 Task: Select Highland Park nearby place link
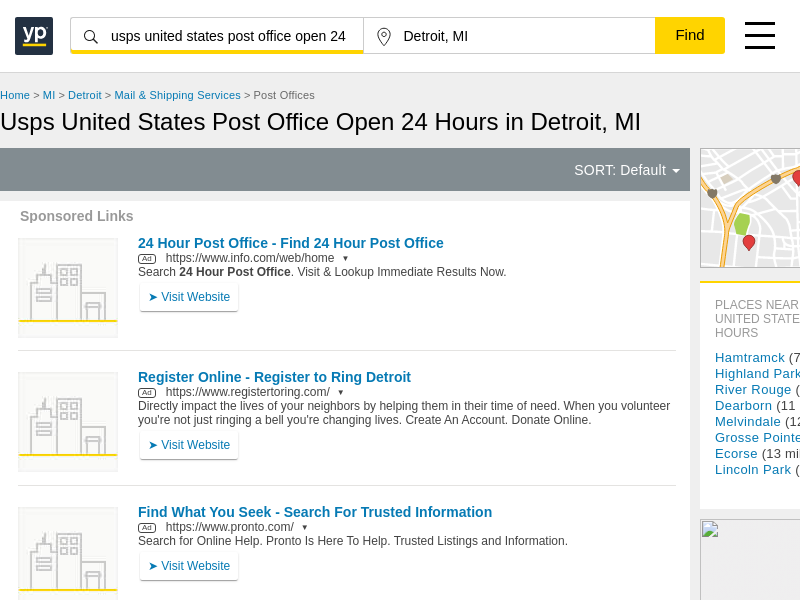(757, 374)
